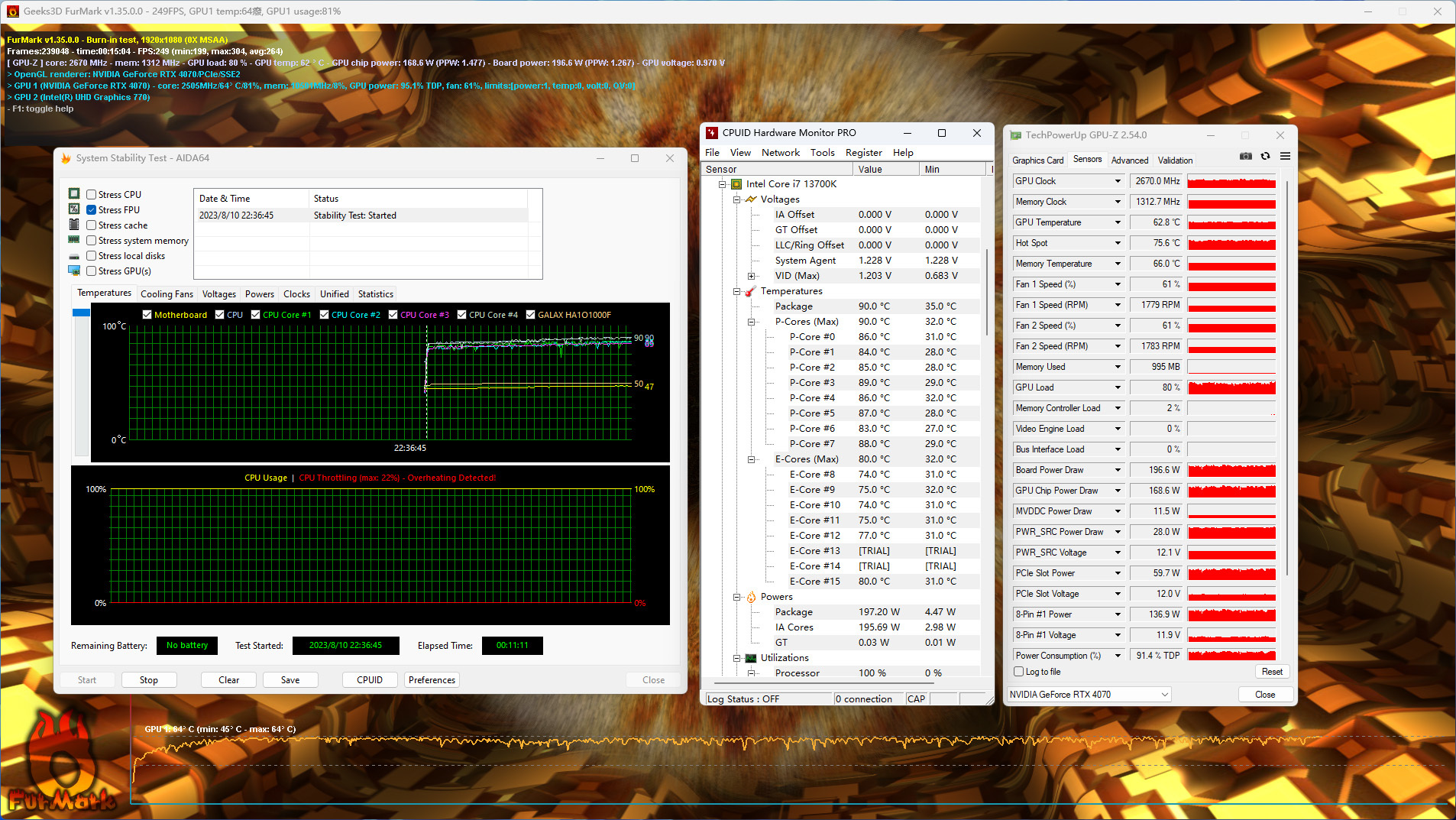
Task: Uncheck the Stress FPU option
Action: tap(92, 210)
